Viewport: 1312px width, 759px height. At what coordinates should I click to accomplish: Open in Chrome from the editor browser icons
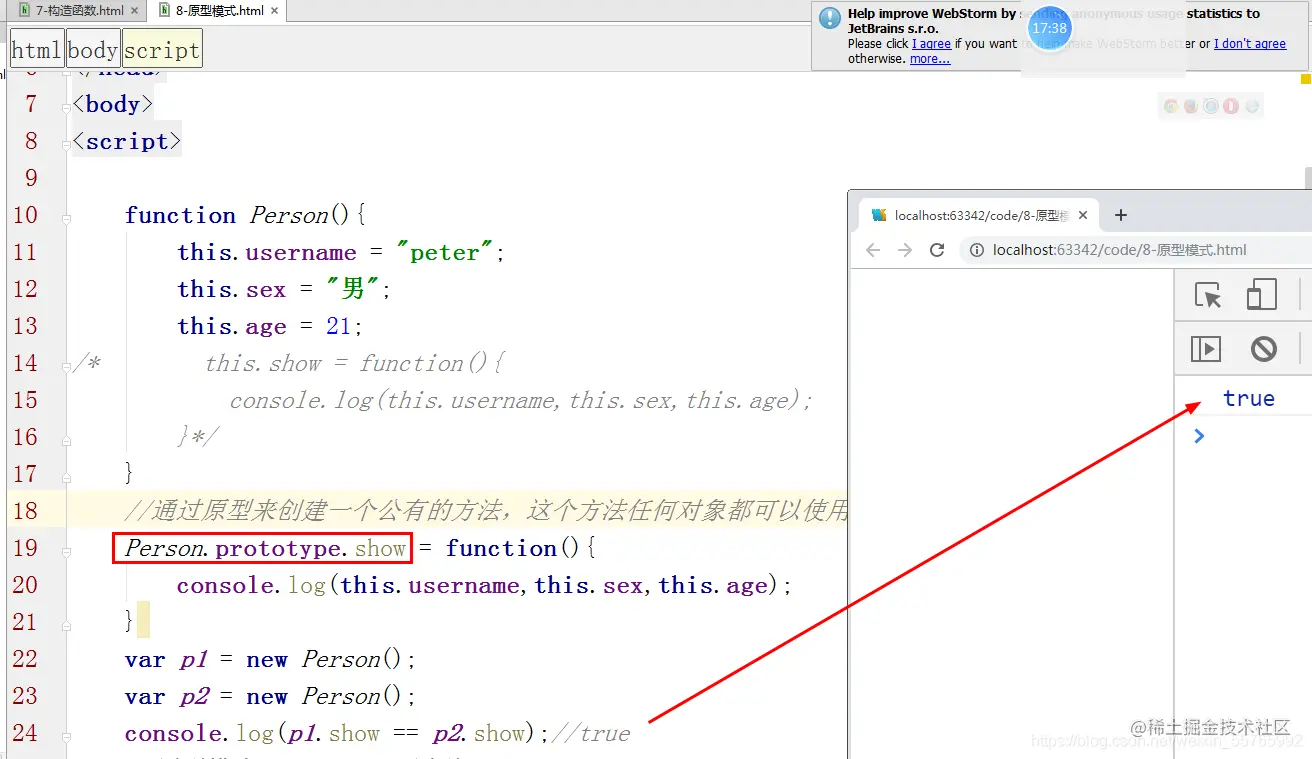pyautogui.click(x=1171, y=106)
